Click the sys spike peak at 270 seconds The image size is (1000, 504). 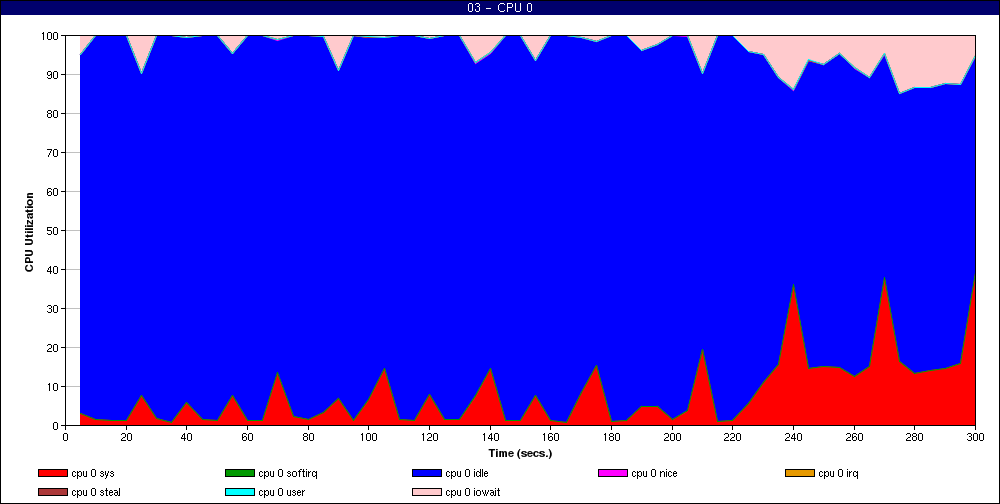point(884,278)
